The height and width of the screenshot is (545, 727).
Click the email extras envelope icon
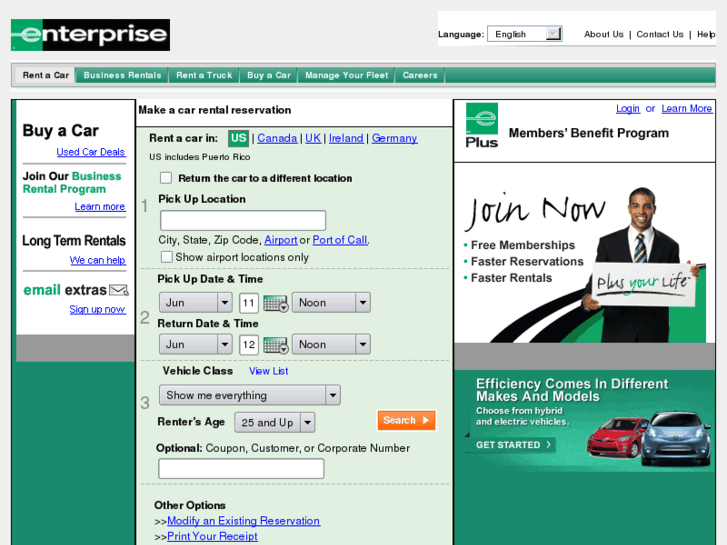coord(119,290)
